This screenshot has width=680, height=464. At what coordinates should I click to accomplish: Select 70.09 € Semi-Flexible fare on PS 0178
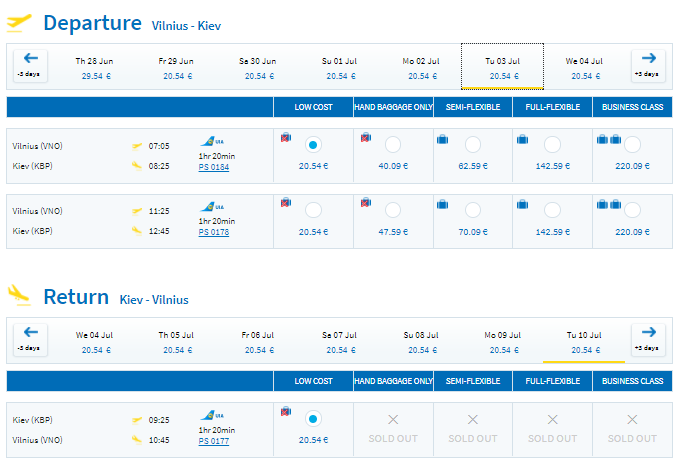pyautogui.click(x=473, y=210)
